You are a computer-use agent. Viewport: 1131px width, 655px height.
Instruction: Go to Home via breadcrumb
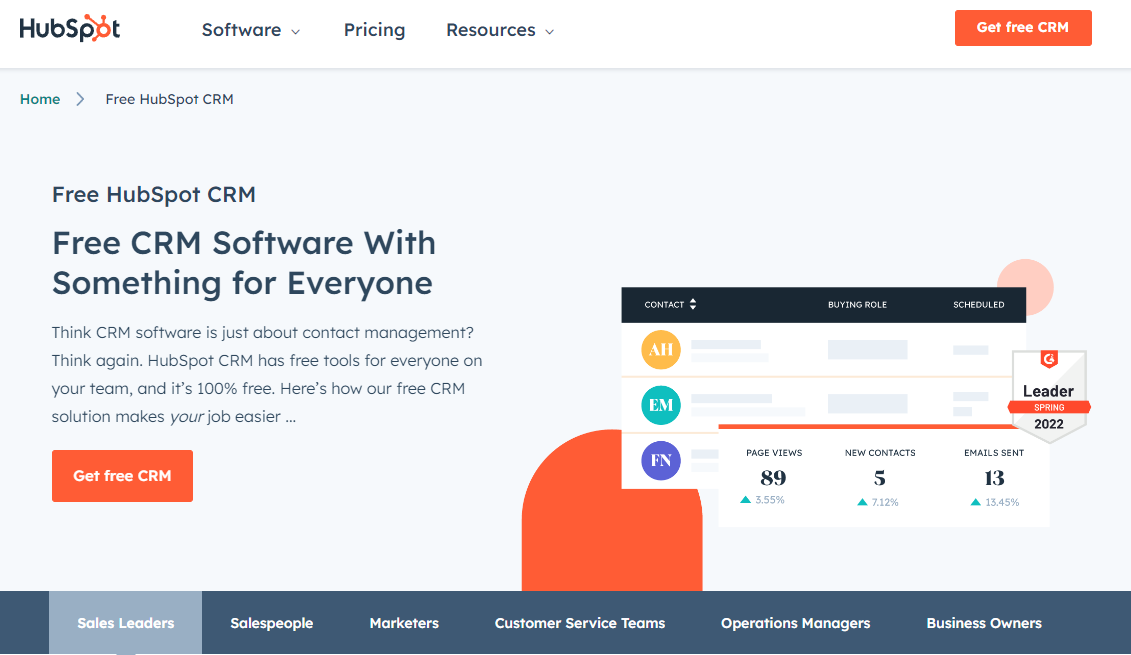(40, 100)
